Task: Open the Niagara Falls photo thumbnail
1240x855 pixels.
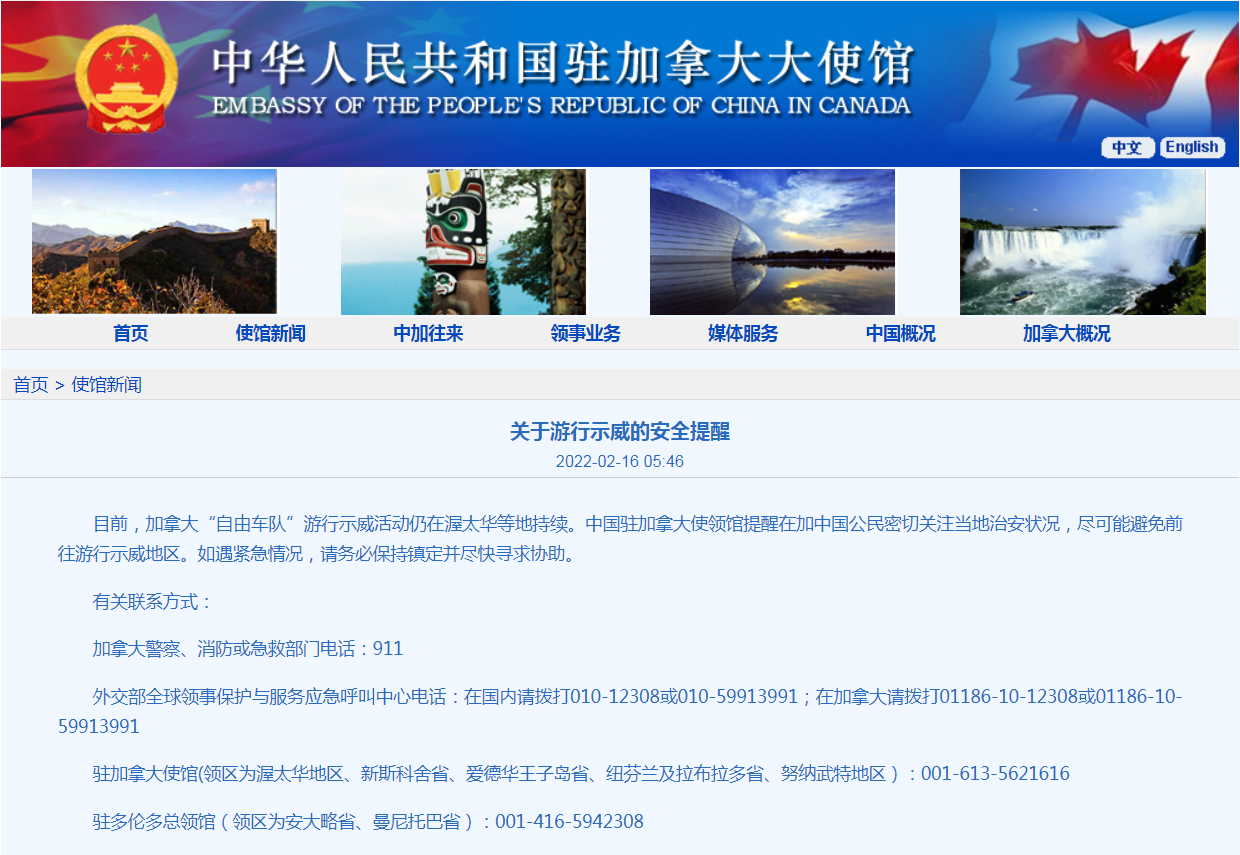Action: click(x=1083, y=242)
